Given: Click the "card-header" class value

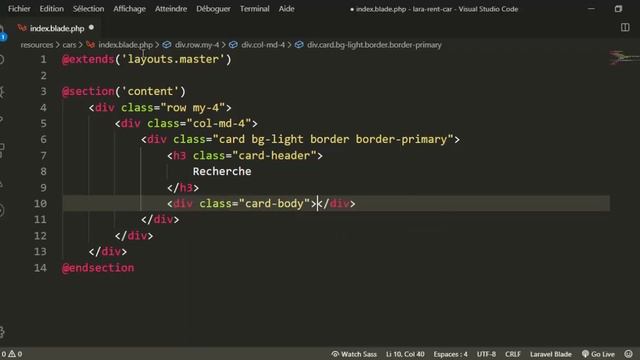Looking at the screenshot, I should point(274,156).
